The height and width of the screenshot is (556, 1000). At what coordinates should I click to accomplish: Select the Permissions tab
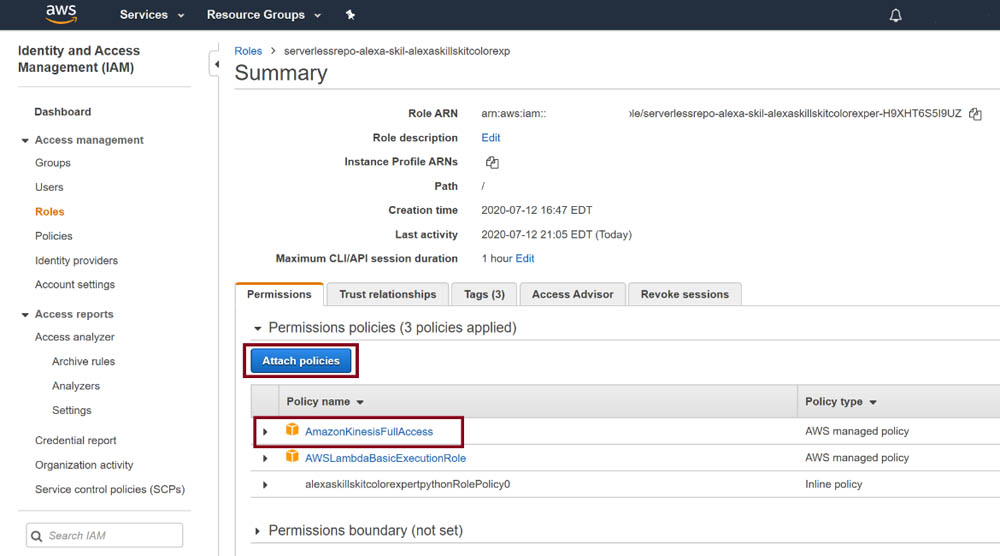pos(279,294)
